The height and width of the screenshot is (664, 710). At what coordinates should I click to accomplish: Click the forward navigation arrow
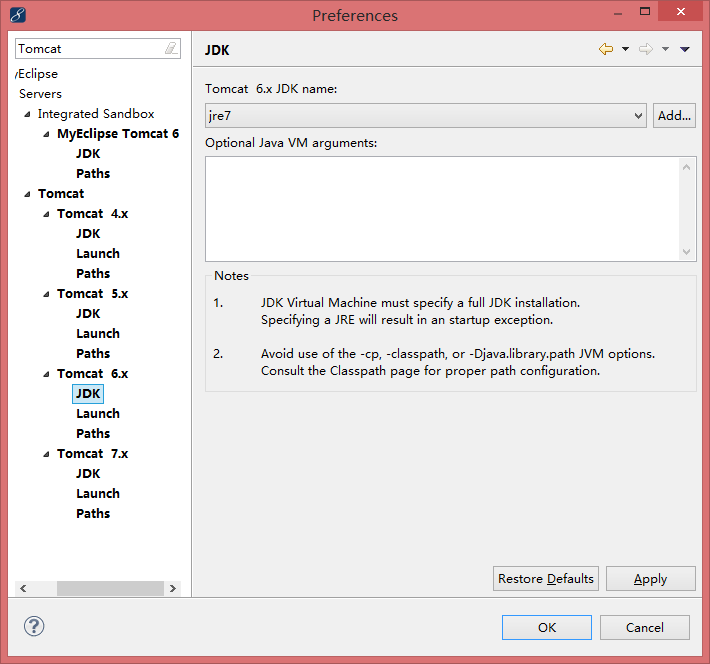point(646,49)
